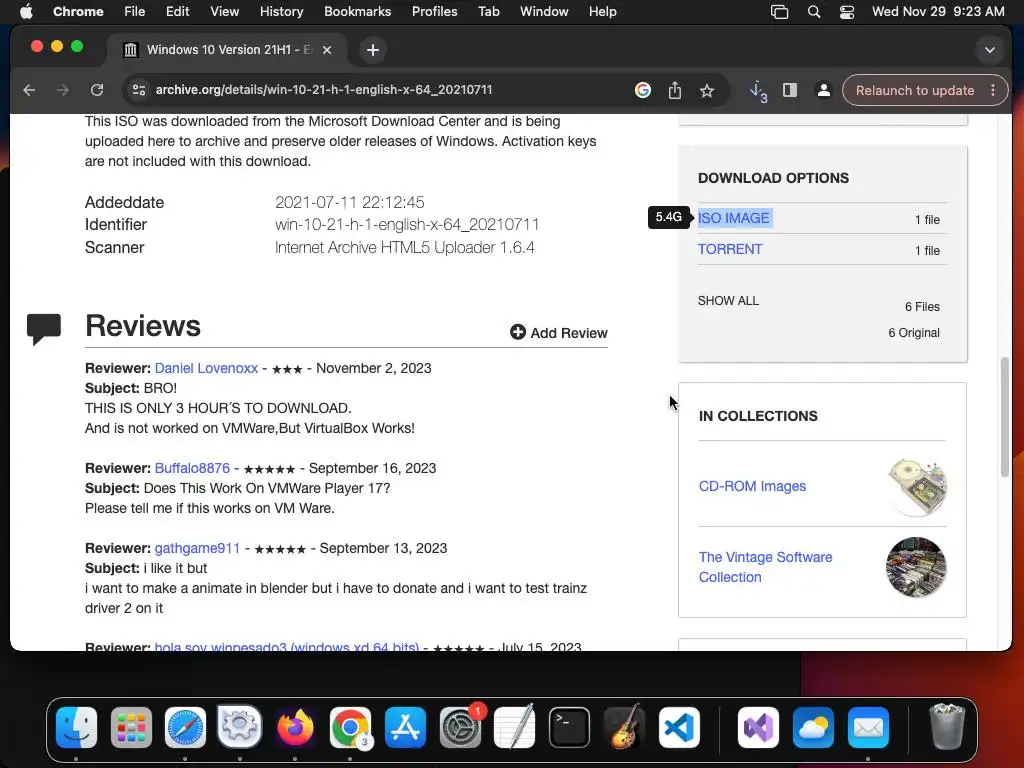Open Terminal from the Dock

coord(569,727)
